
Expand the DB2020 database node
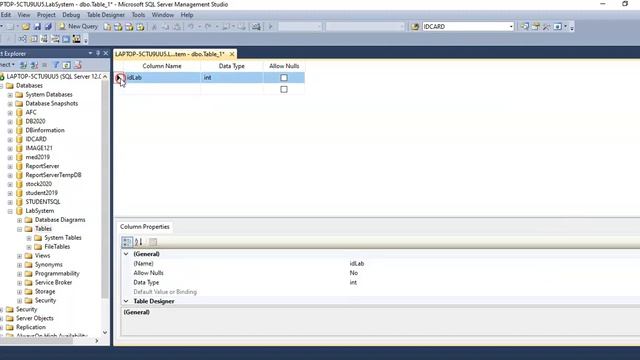pos(10,122)
